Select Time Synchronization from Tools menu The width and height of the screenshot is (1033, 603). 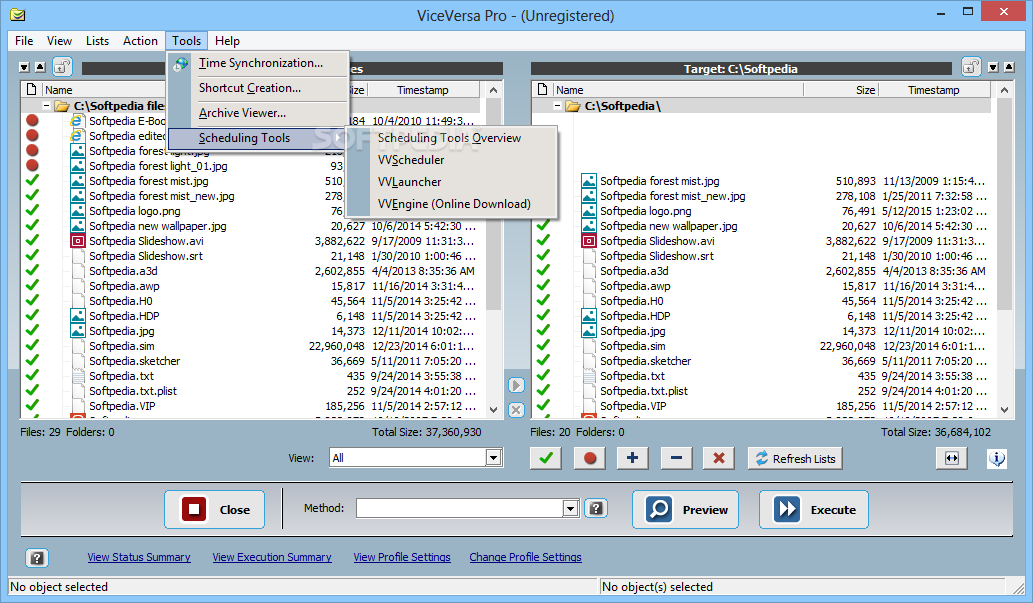261,63
